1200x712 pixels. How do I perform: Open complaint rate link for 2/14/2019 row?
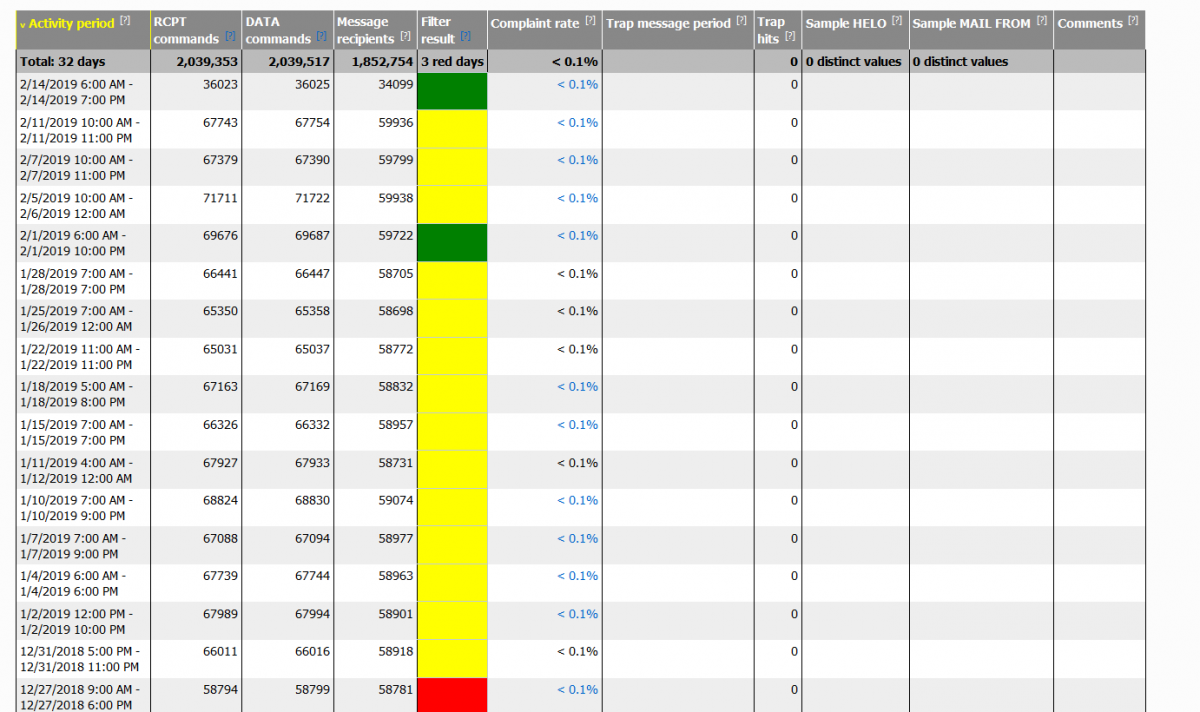(x=578, y=85)
